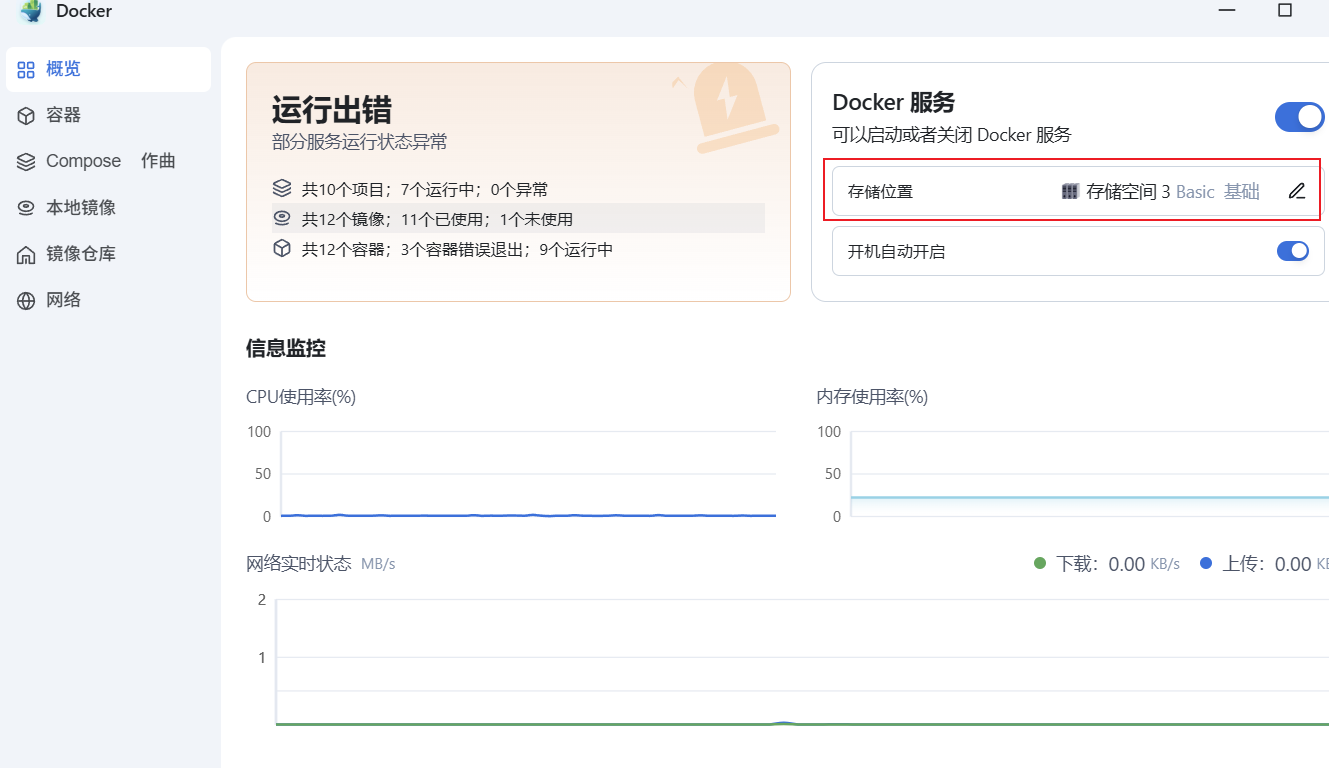
Task: Click the disc icon beside 共12个镜像
Action: (x=282, y=218)
